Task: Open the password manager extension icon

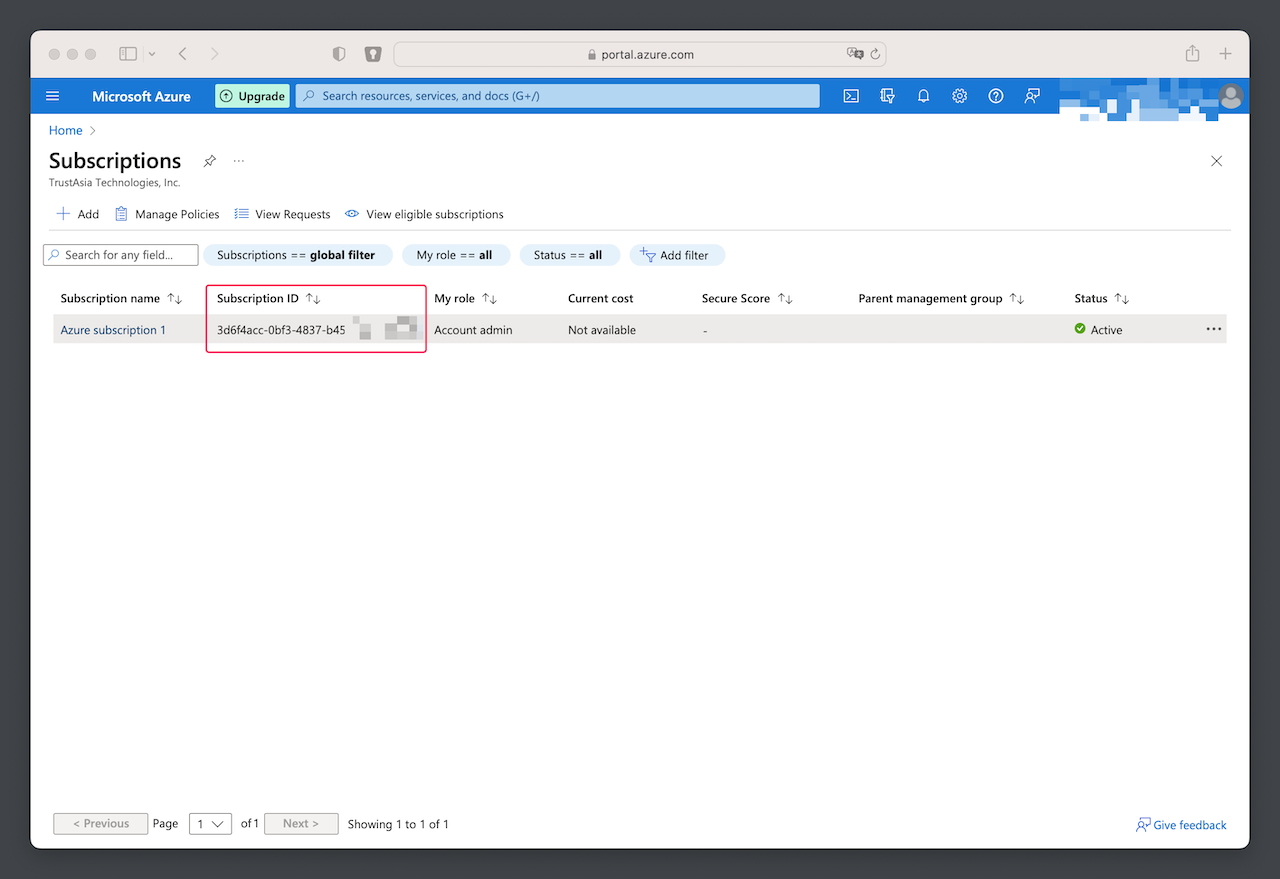Action: point(373,54)
